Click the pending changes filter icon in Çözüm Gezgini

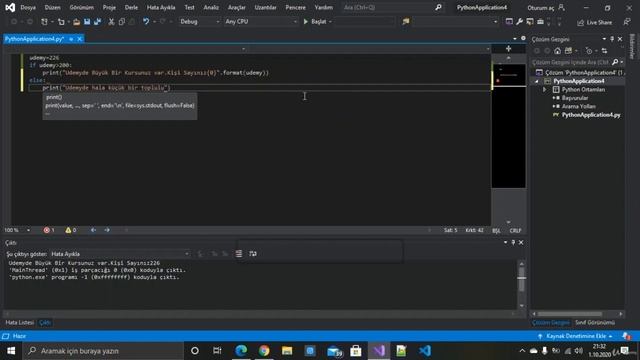point(589,51)
